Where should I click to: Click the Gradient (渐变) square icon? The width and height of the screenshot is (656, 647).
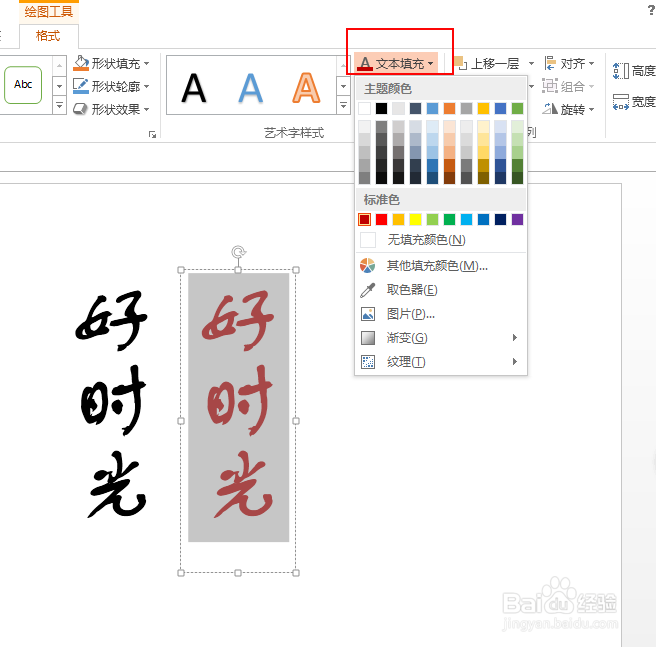pyautogui.click(x=368, y=338)
